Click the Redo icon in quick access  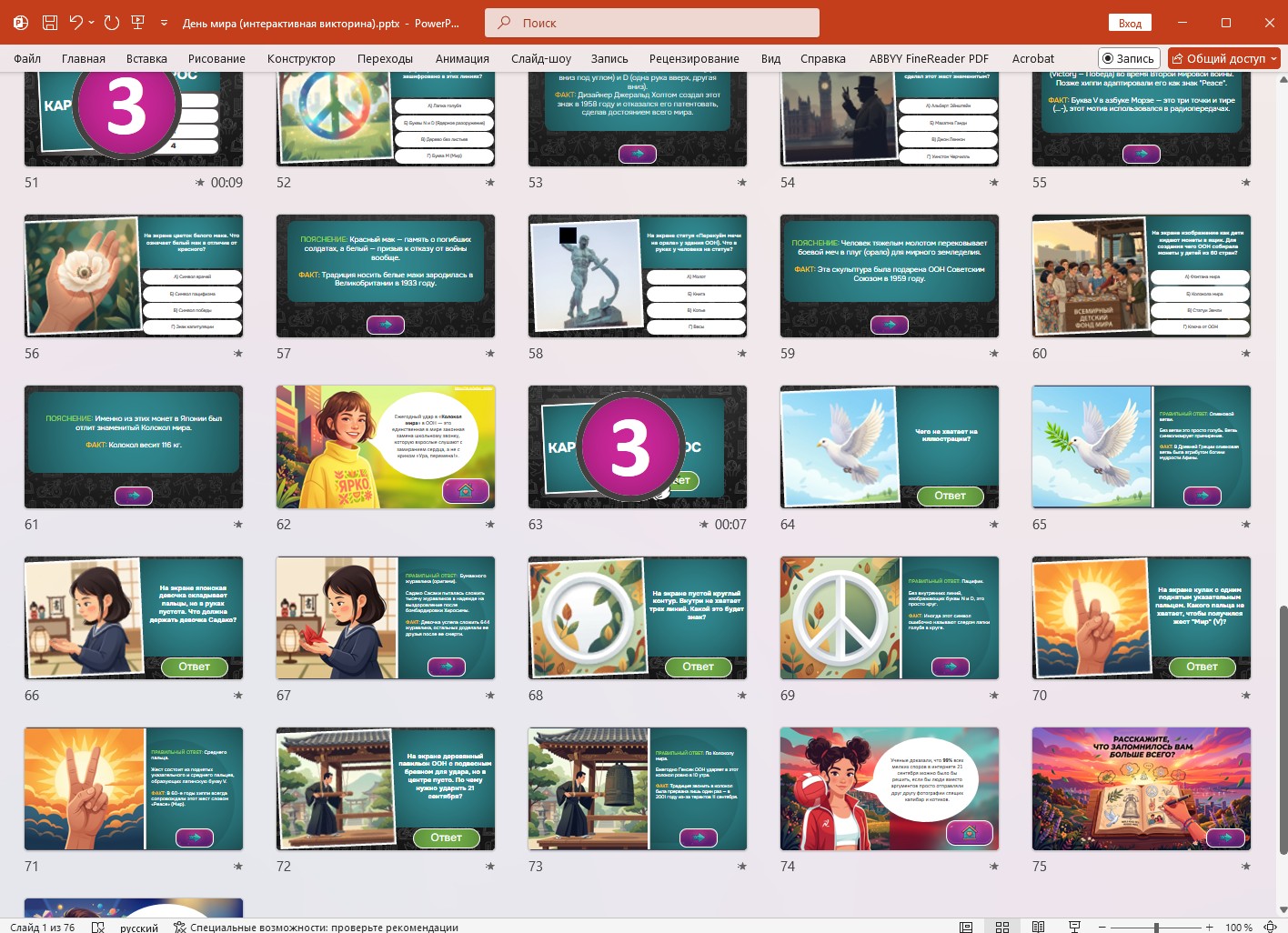click(x=112, y=23)
